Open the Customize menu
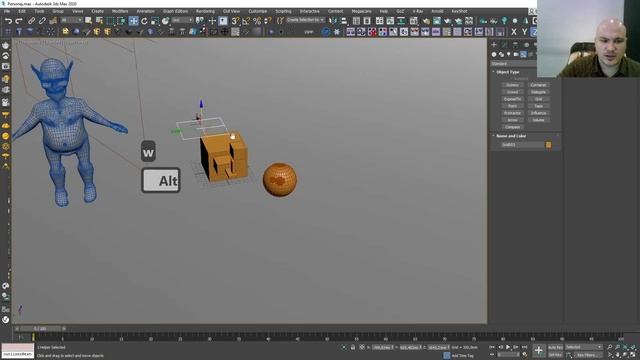The height and width of the screenshot is (360, 640). [258, 11]
